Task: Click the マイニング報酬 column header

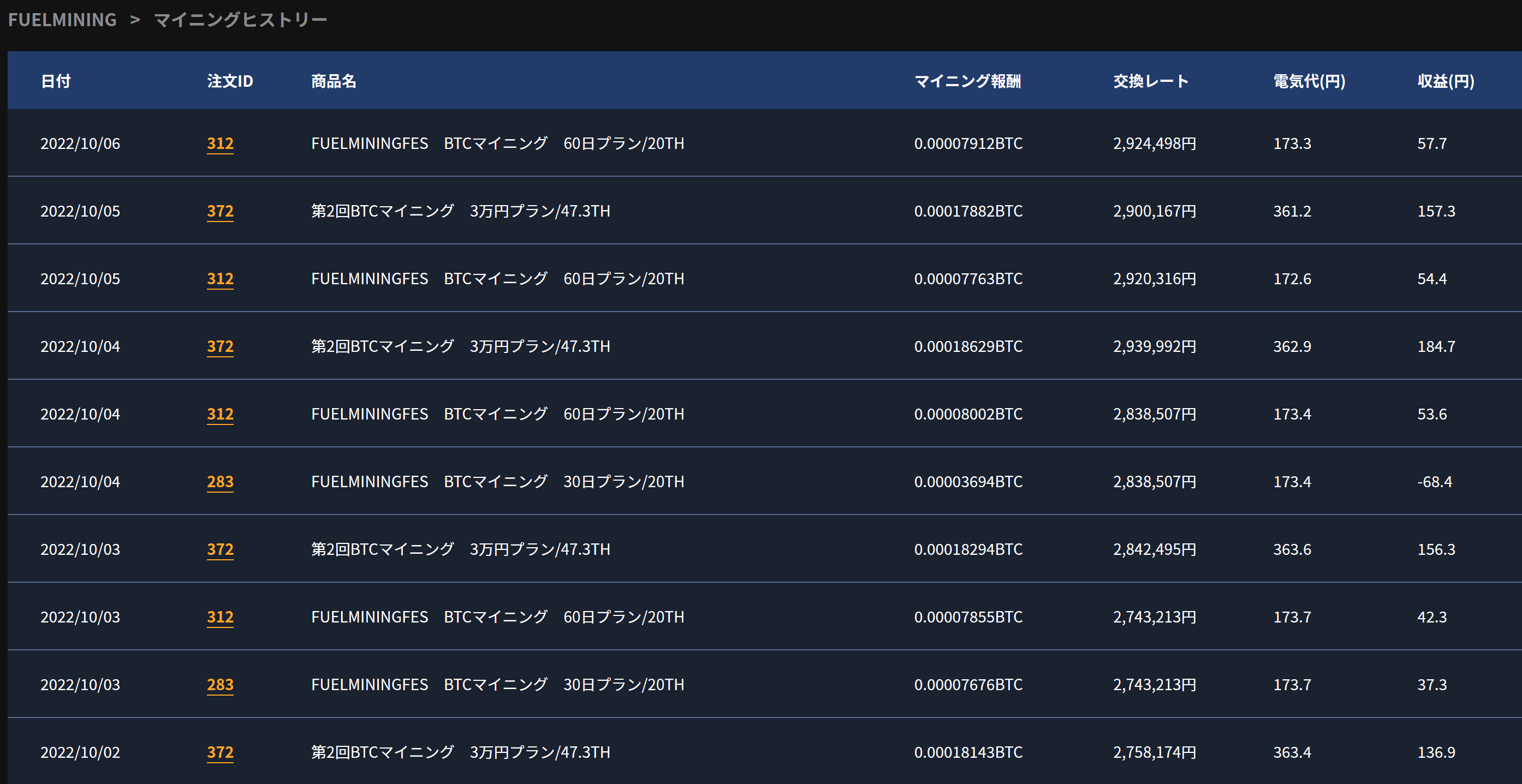Action: [x=967, y=81]
